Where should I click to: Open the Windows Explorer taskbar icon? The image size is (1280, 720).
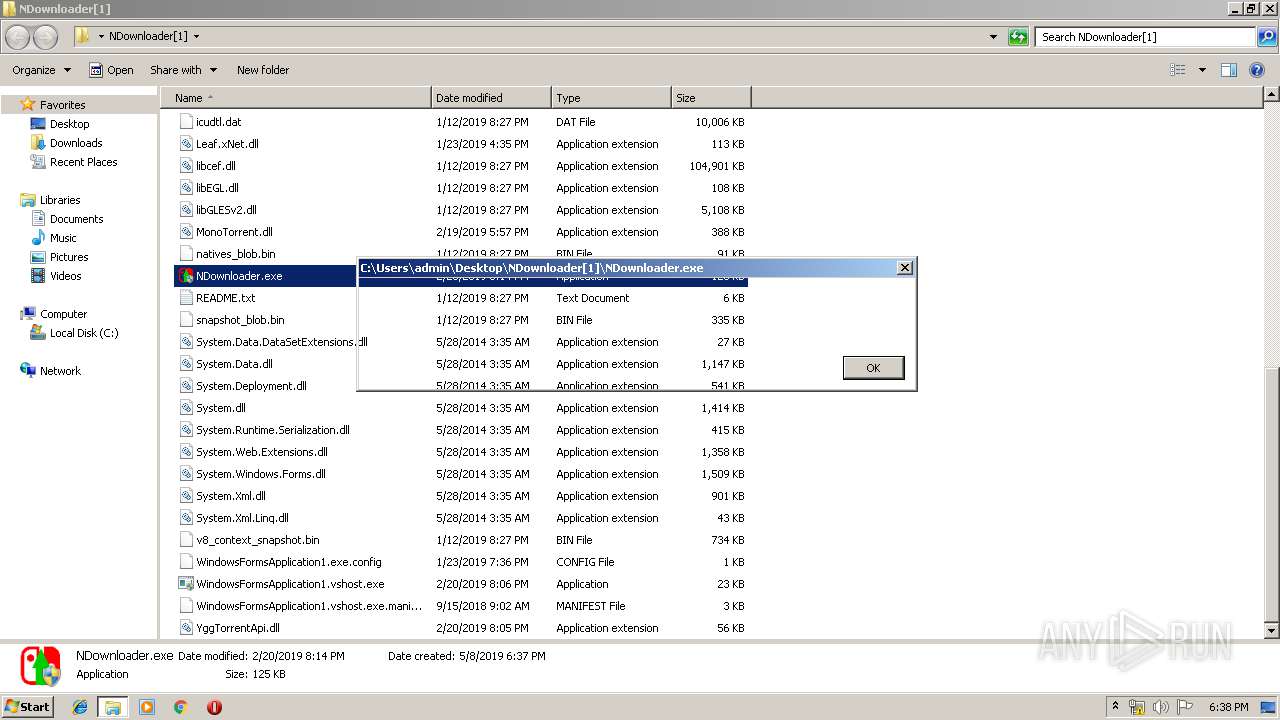click(113, 707)
